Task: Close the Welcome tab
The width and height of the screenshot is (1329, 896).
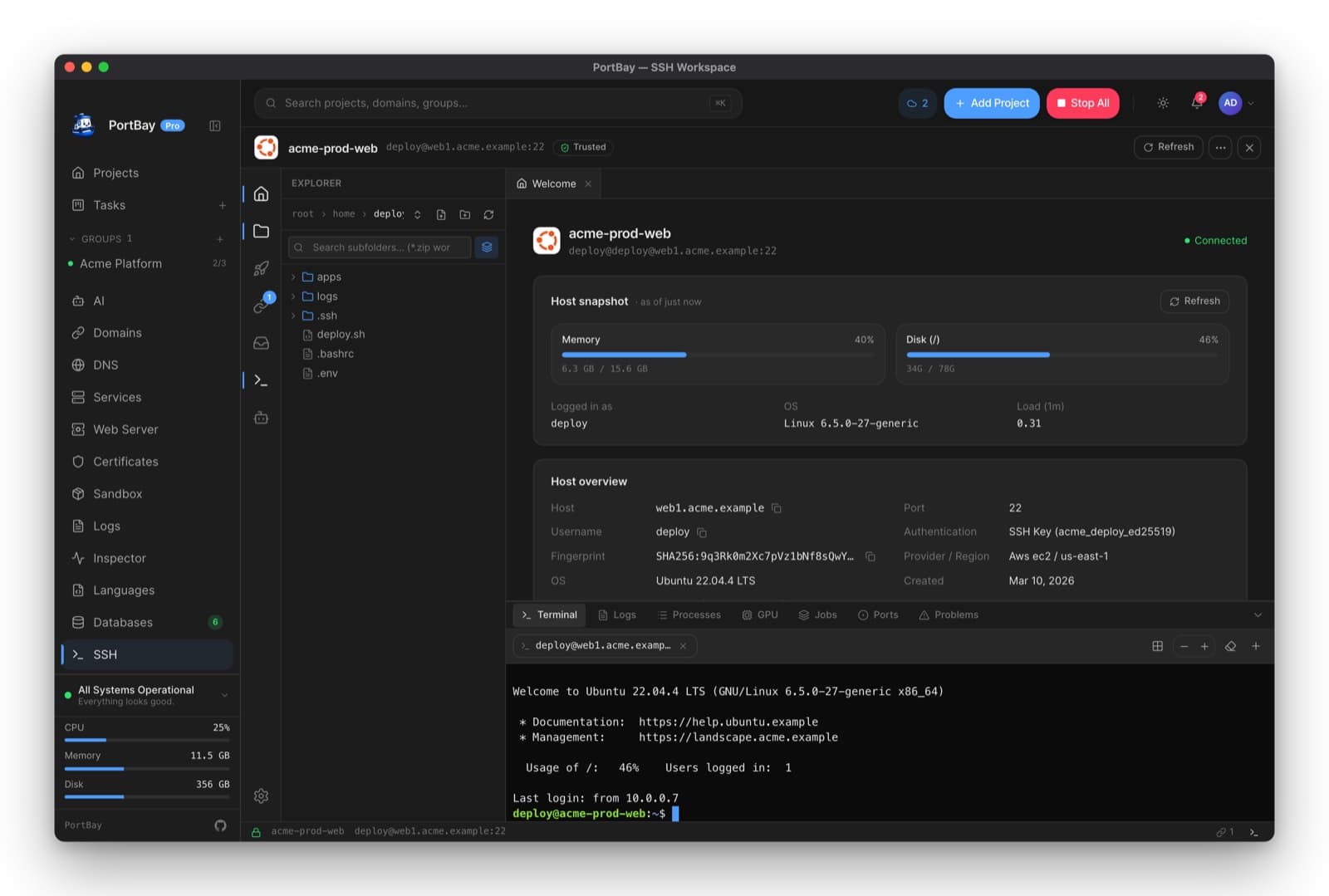Action: point(588,184)
